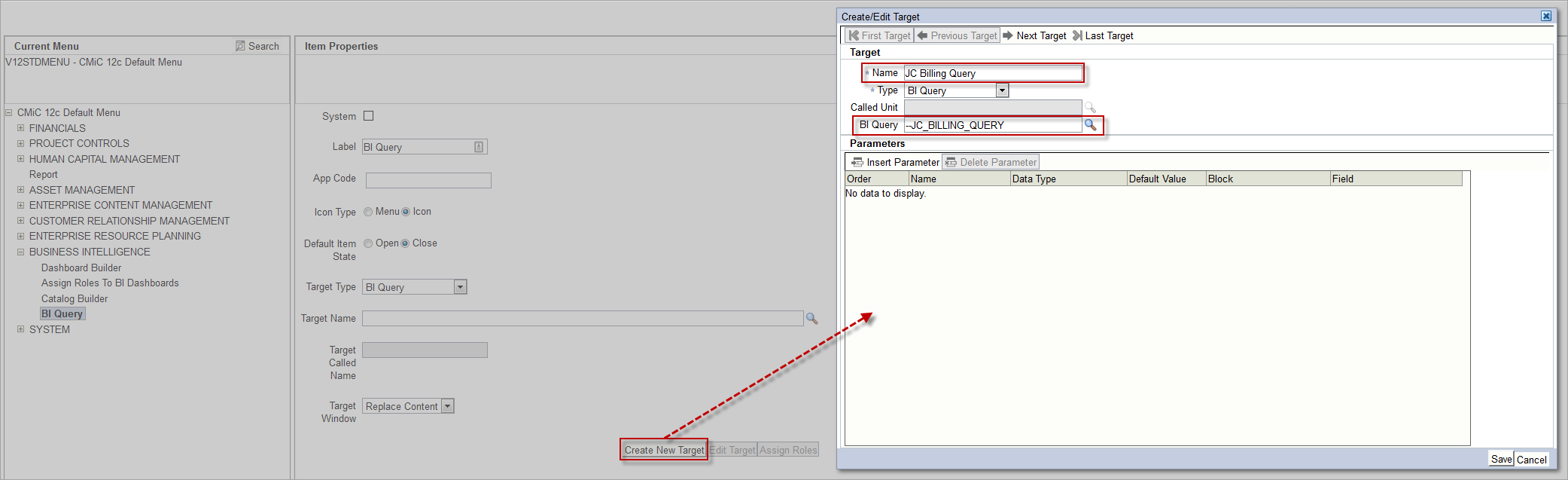Click the Edit Target button

pos(732,450)
